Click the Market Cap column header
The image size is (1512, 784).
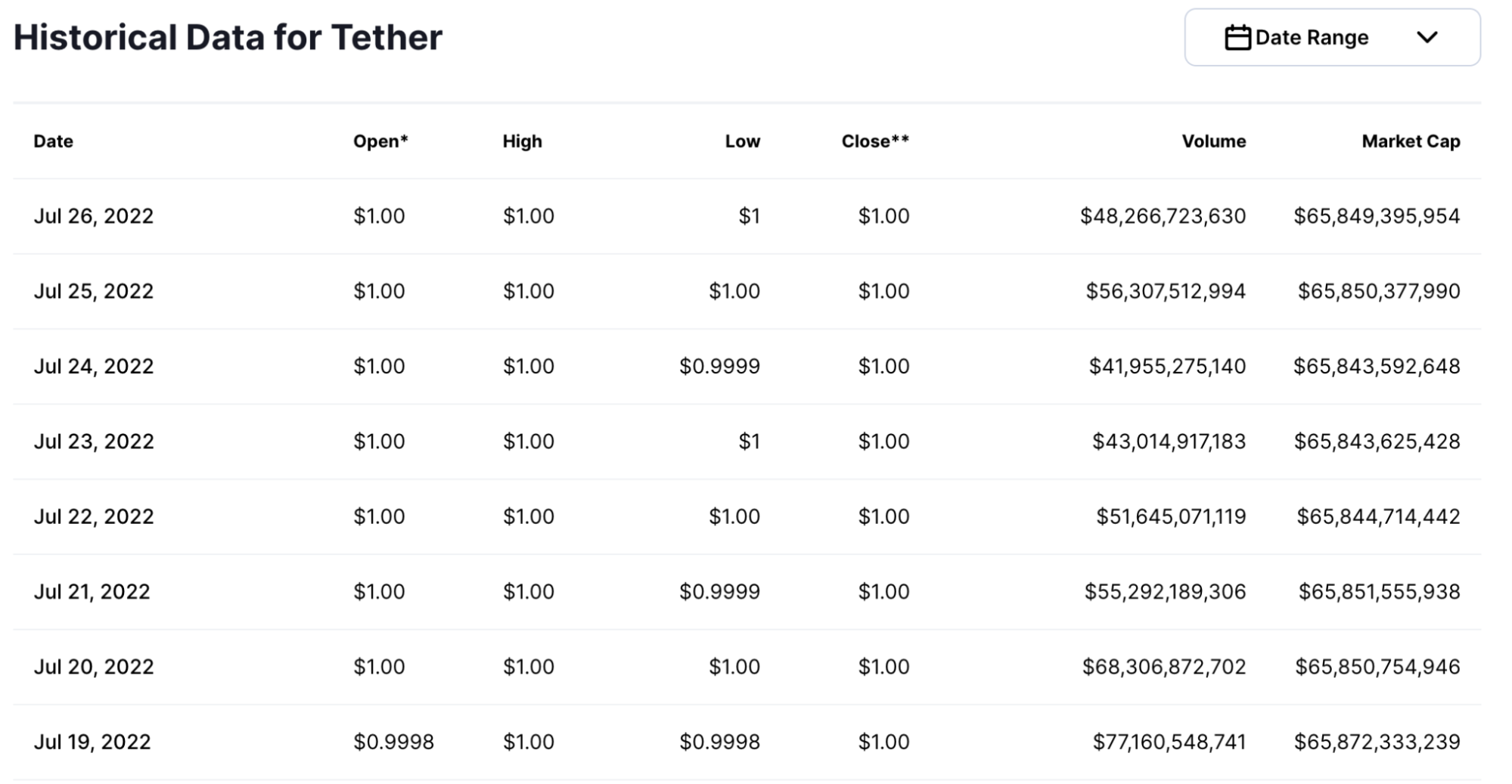tap(1411, 141)
